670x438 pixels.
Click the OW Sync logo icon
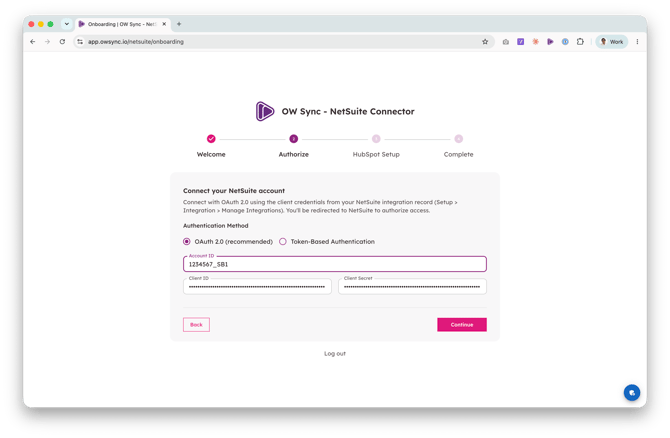[264, 111]
